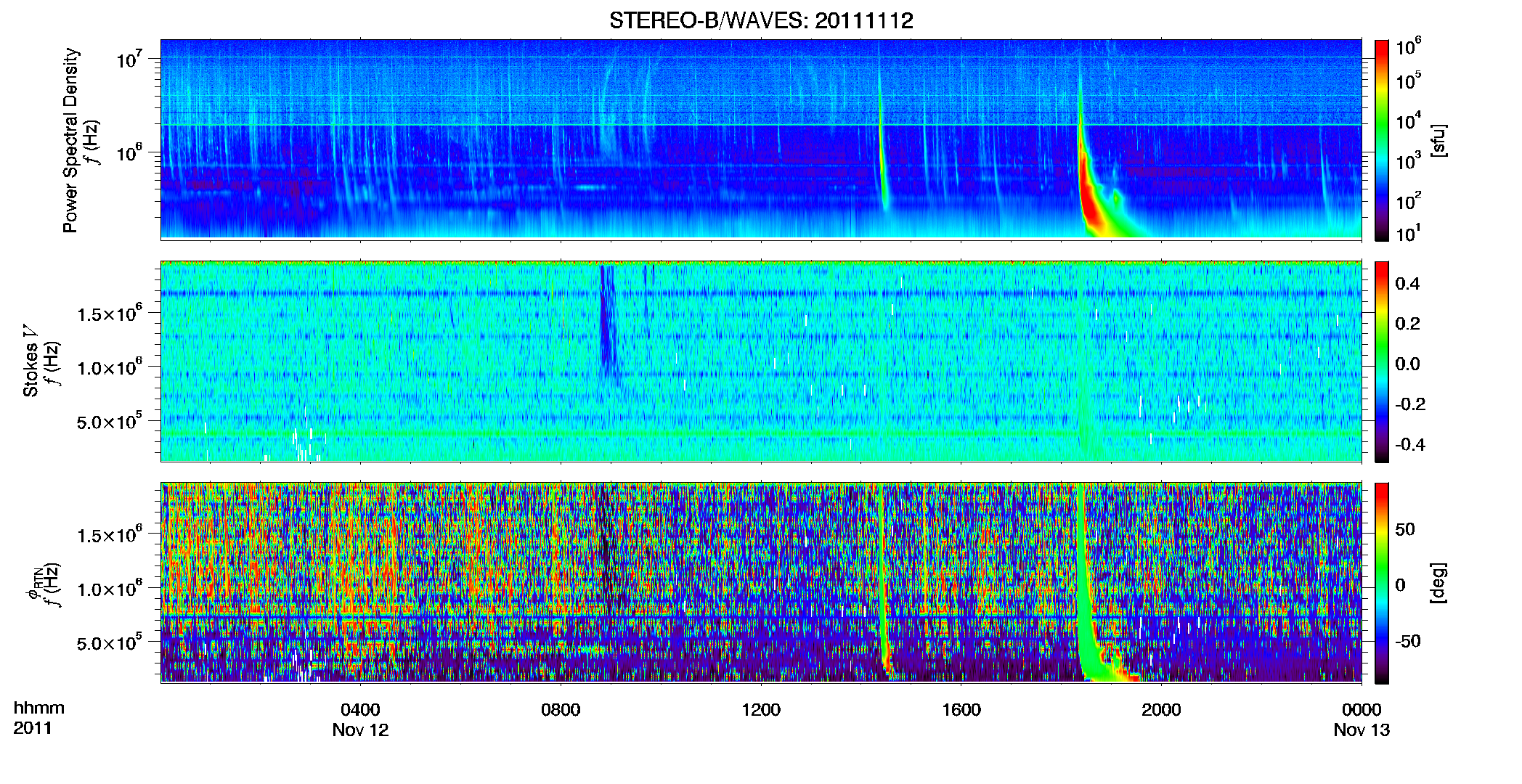Select the -50 value on the degrees colorbar
The height and width of the screenshot is (784, 1522).
1407,641
